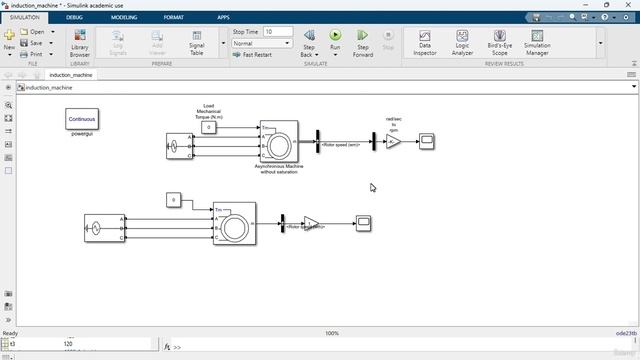Click Fit to View in left palette
This screenshot has height=360, width=640.
pos(8,118)
